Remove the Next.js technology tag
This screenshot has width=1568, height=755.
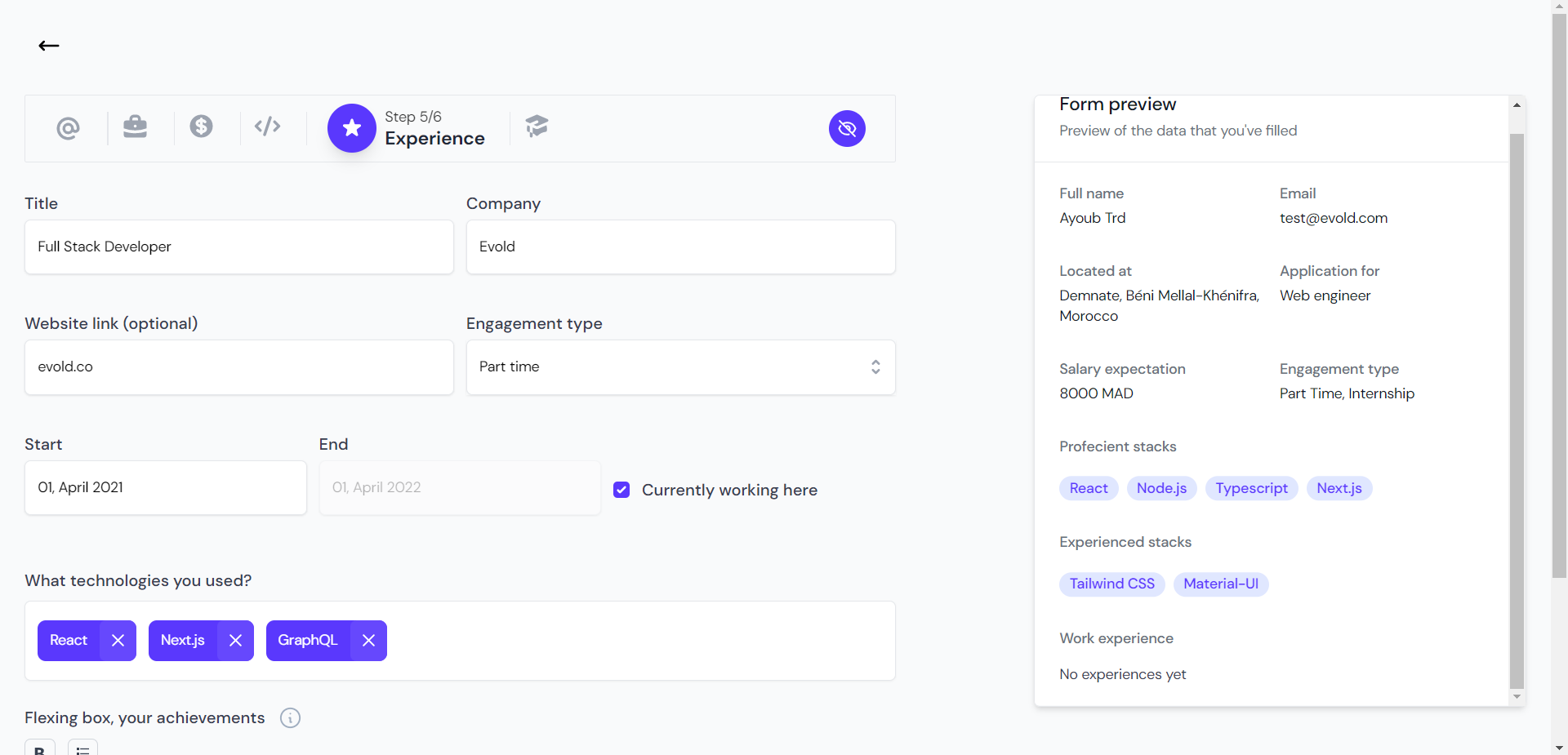point(236,641)
